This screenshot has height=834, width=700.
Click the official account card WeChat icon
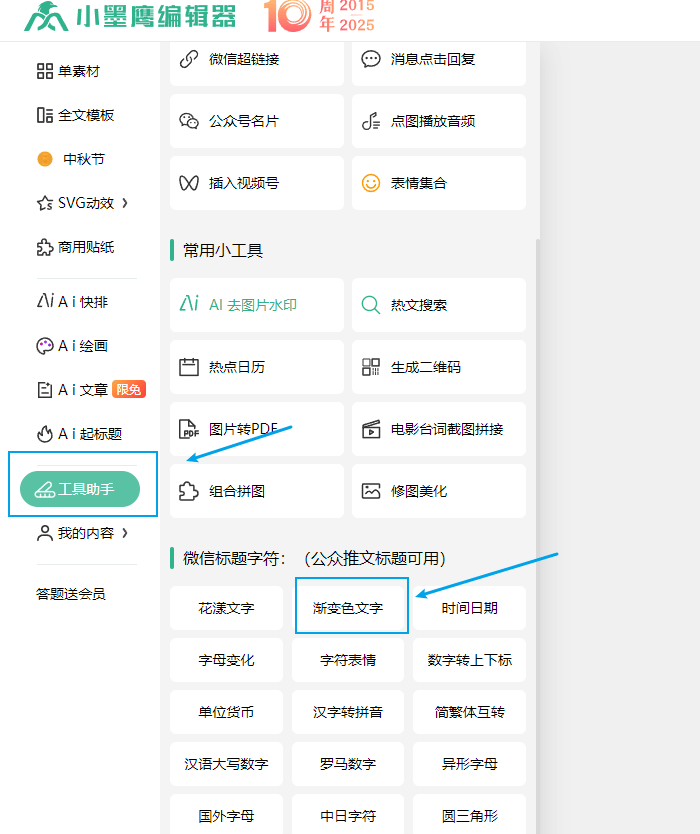(x=189, y=121)
